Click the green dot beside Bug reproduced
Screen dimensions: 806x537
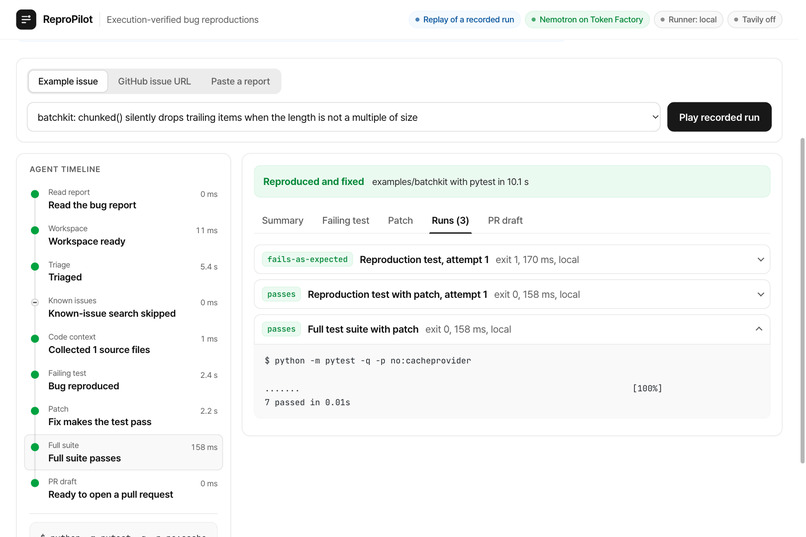(x=35, y=375)
